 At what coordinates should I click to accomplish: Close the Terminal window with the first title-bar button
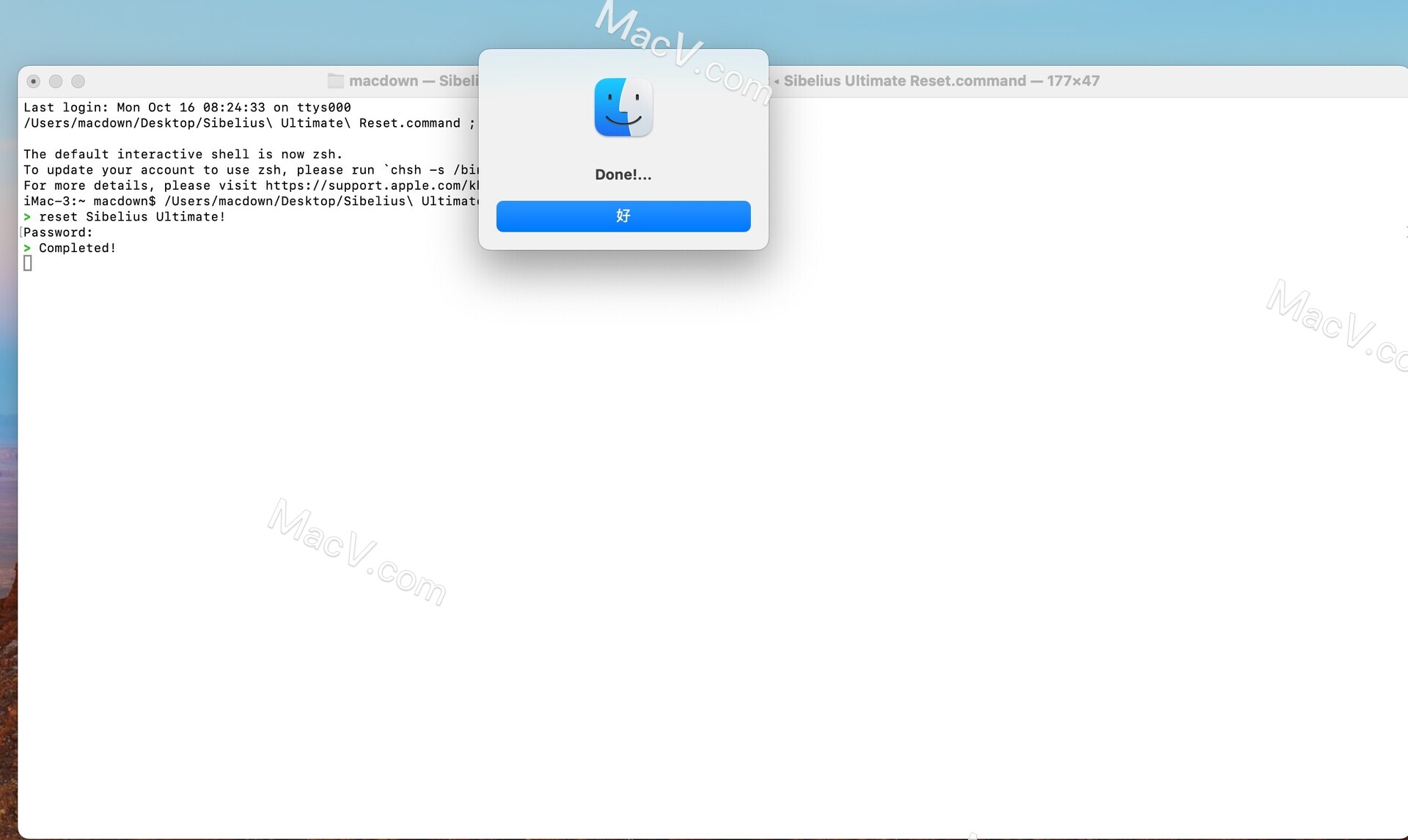pos(34,81)
